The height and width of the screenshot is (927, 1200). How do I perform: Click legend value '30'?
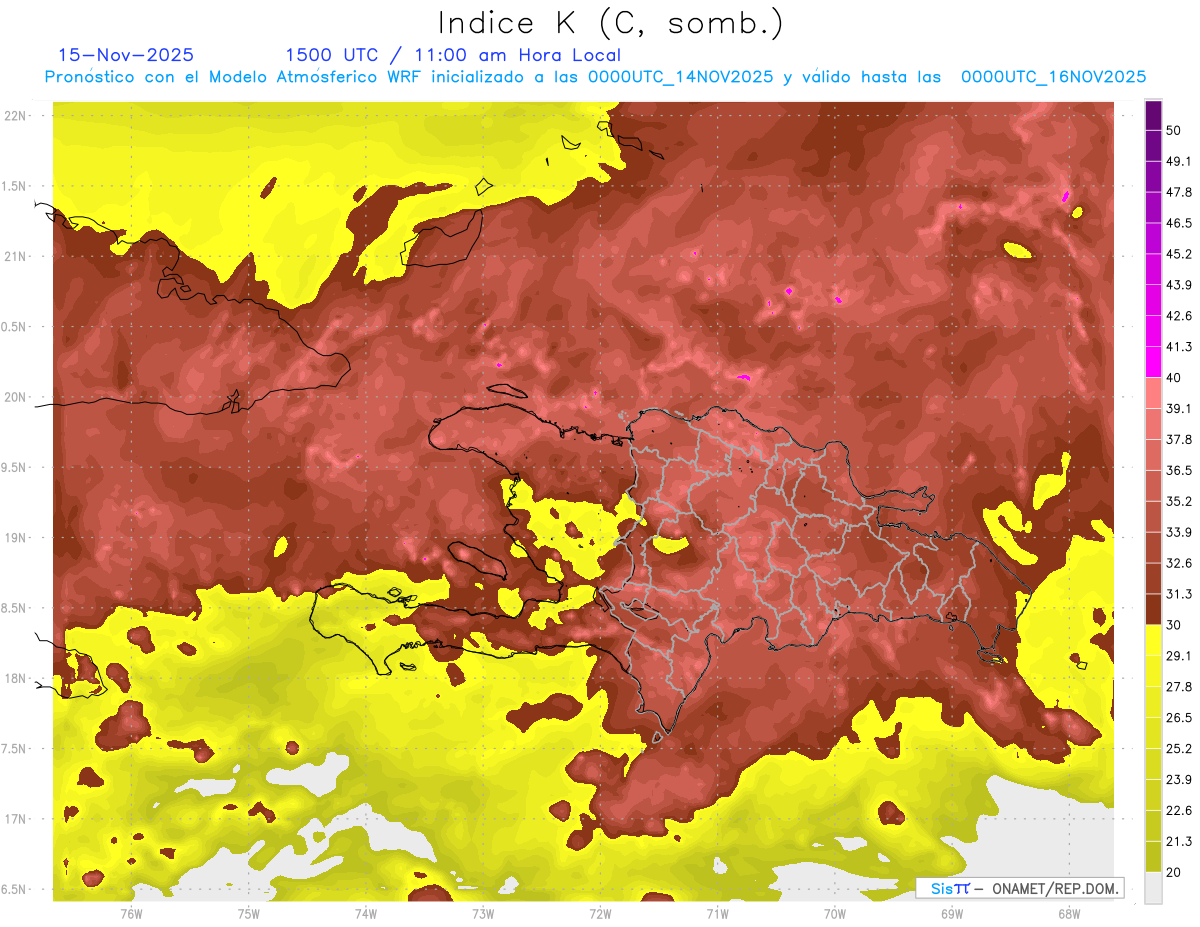(1174, 625)
